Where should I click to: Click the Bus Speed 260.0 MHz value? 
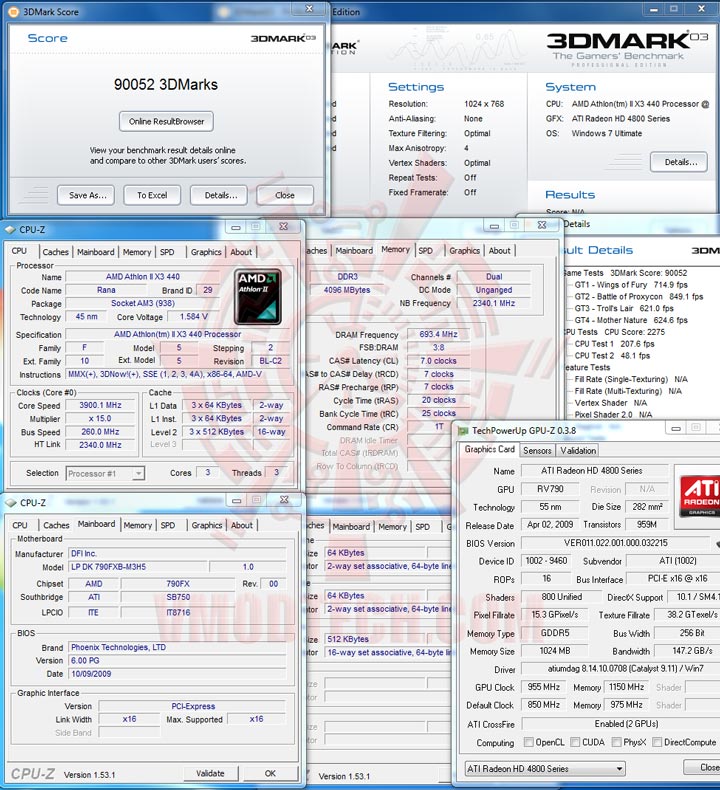[x=100, y=432]
